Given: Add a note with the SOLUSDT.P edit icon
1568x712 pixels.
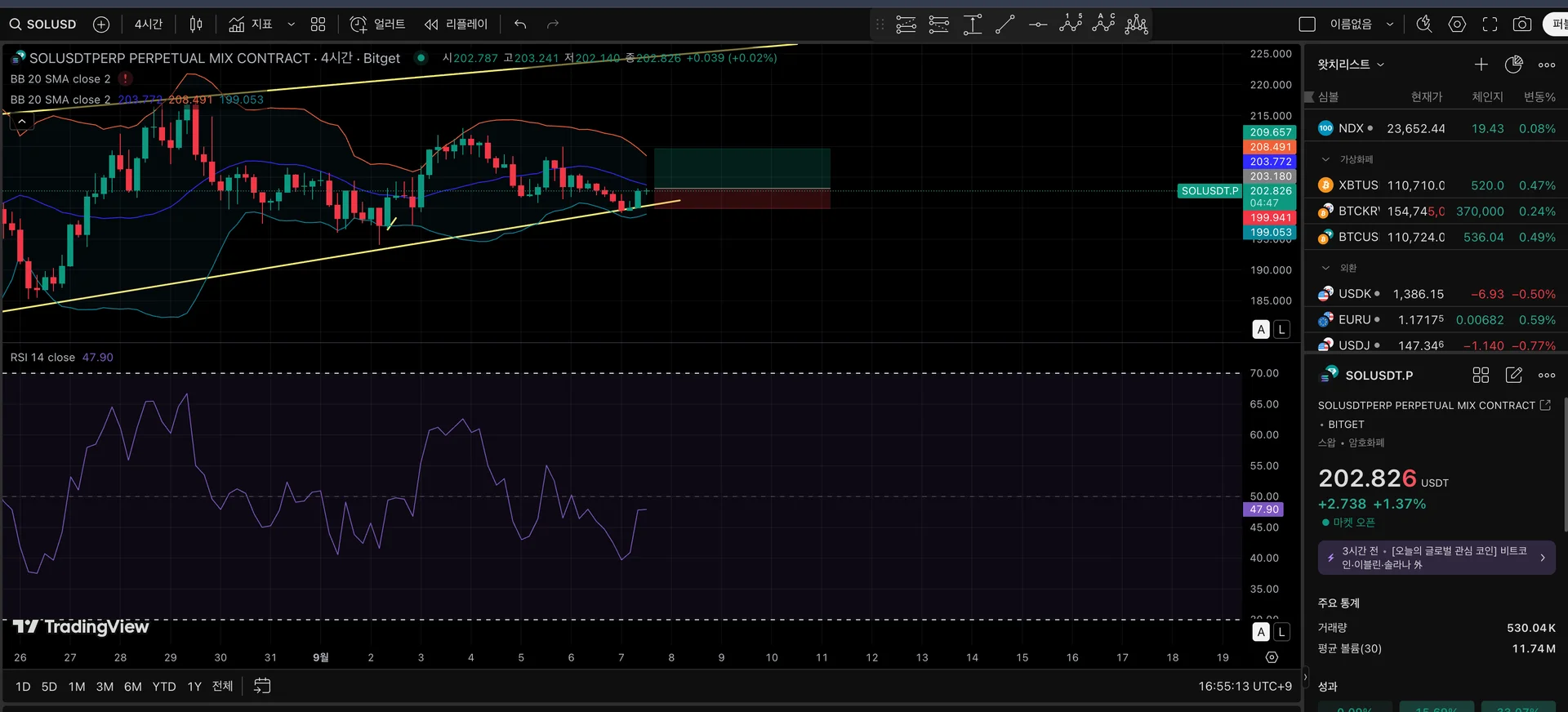Looking at the screenshot, I should (1513, 375).
